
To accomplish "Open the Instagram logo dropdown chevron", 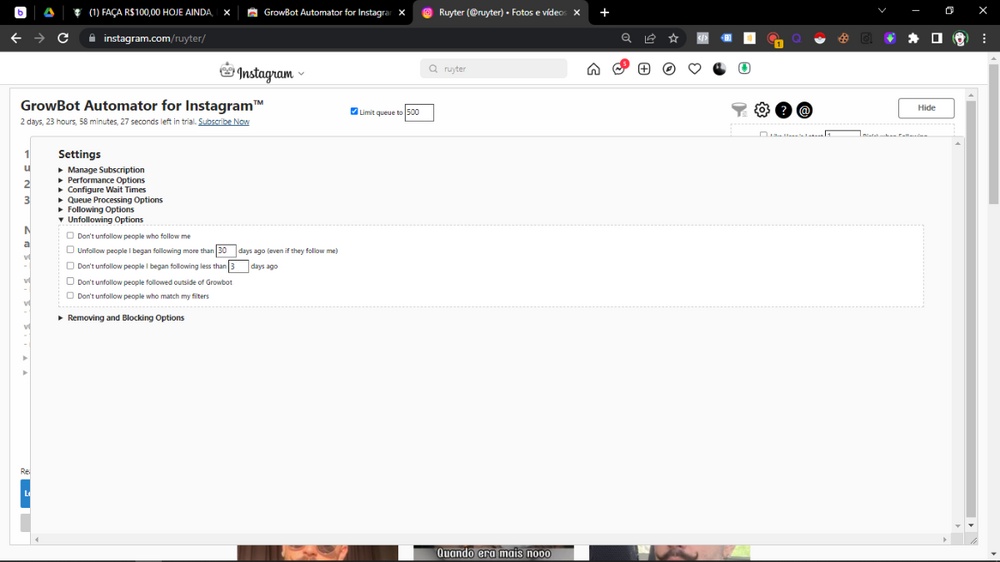I will [301, 74].
